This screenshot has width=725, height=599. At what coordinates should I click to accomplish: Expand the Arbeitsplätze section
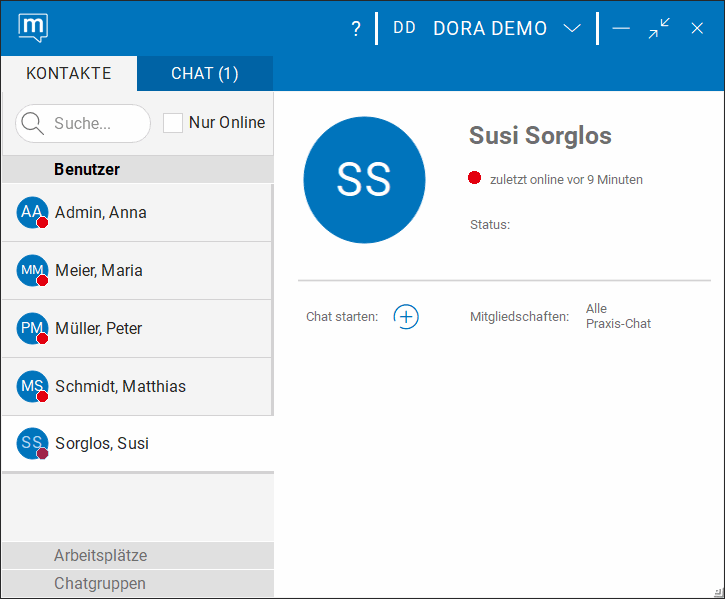click(x=138, y=556)
